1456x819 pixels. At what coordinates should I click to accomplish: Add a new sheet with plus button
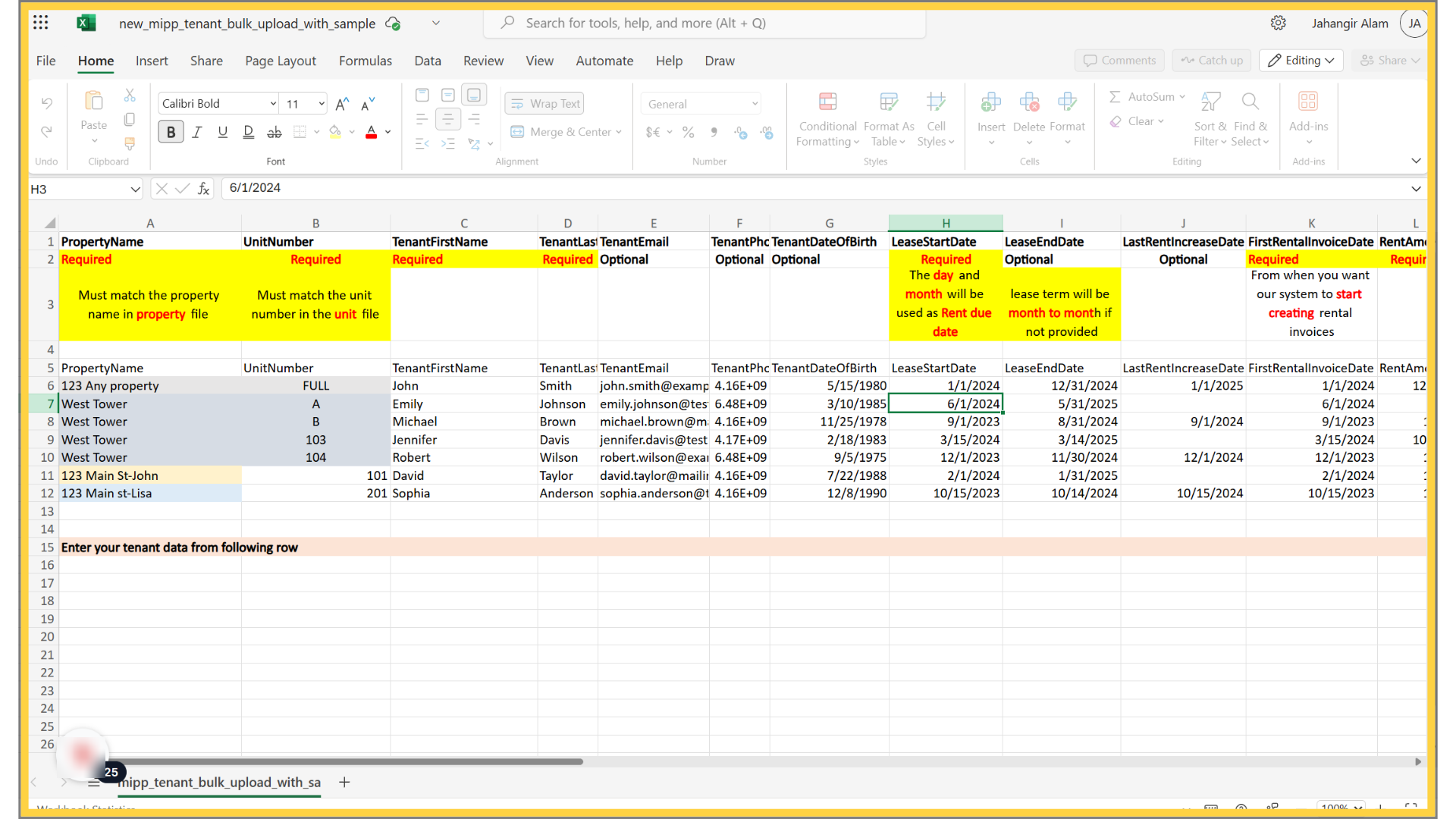pyautogui.click(x=344, y=782)
